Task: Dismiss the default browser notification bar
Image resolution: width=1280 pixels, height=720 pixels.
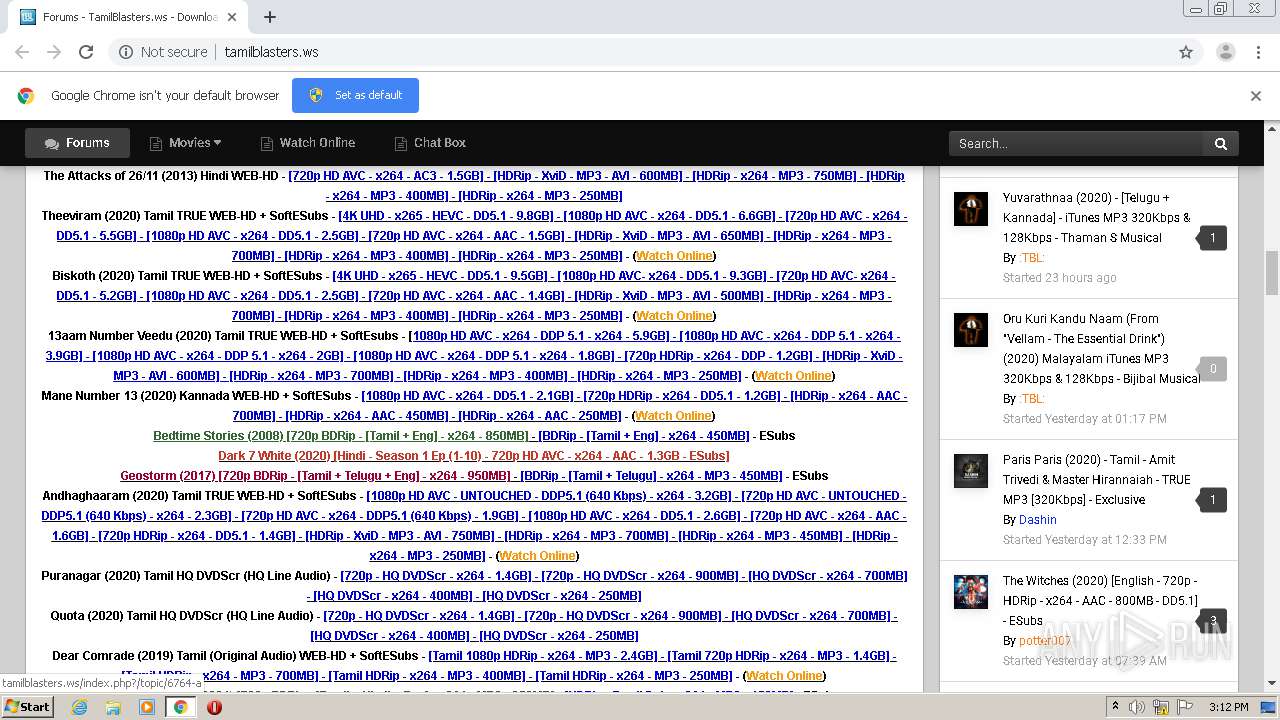Action: click(x=1256, y=96)
